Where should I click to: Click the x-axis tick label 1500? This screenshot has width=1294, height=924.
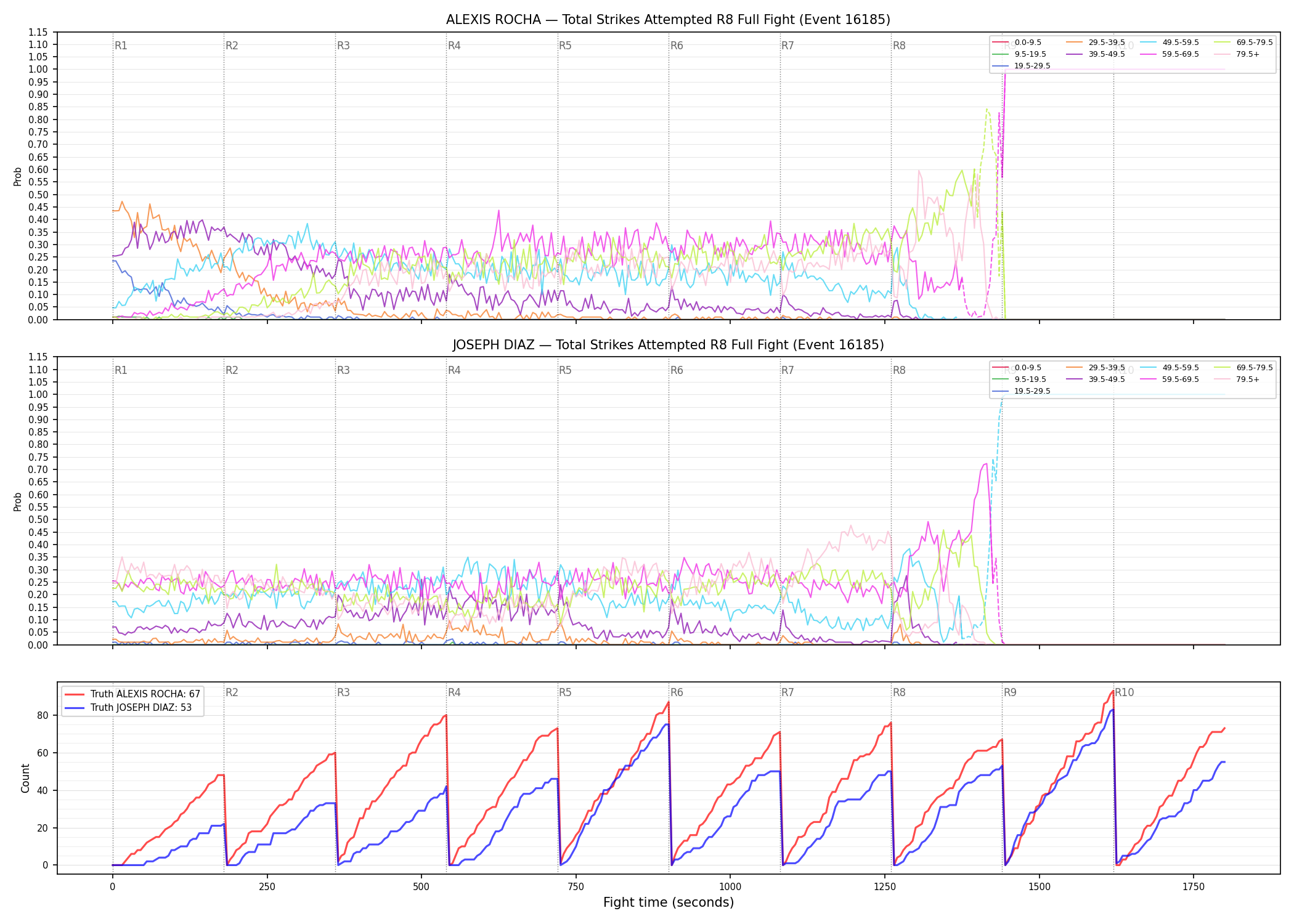coord(1040,887)
